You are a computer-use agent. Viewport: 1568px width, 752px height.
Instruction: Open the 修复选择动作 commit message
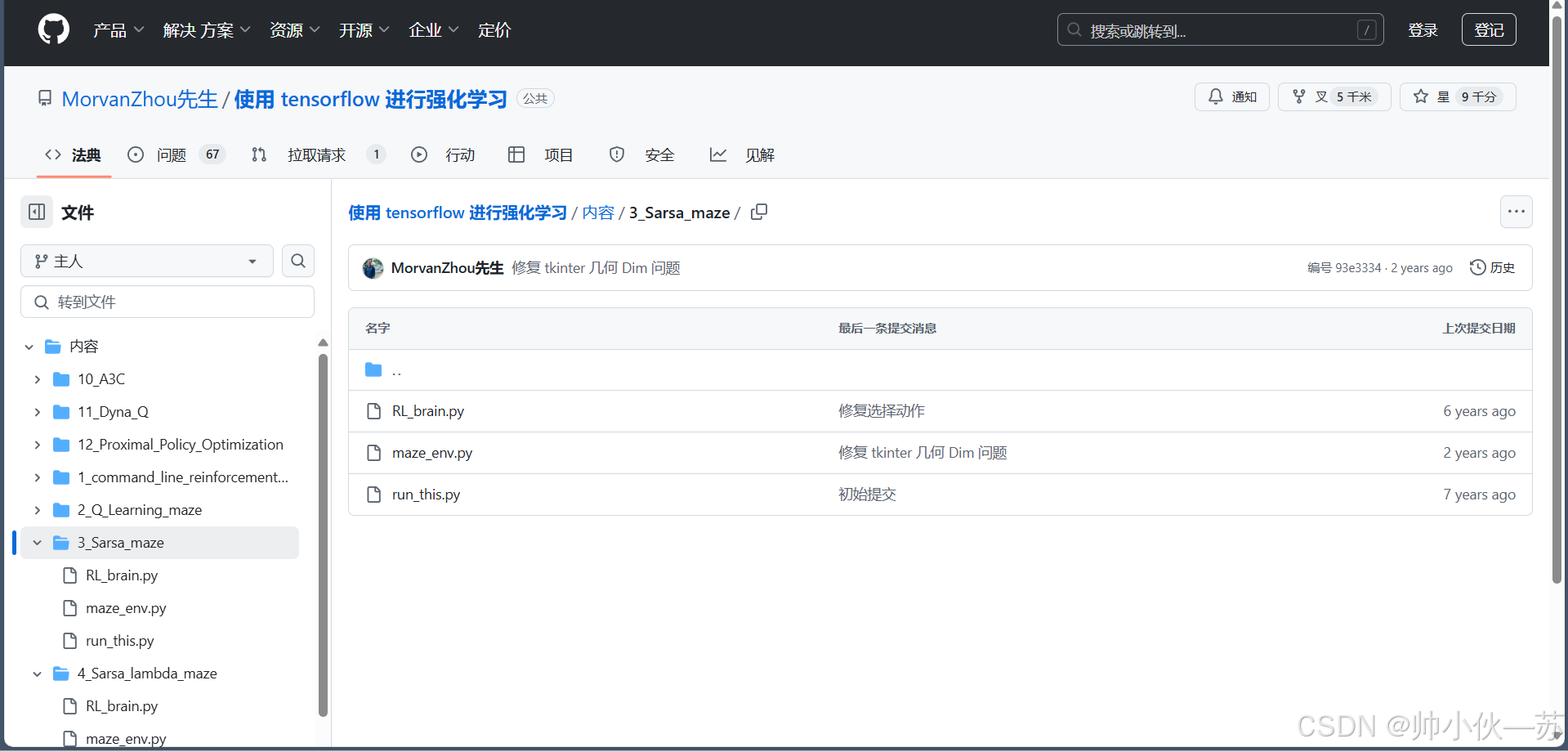pos(882,411)
